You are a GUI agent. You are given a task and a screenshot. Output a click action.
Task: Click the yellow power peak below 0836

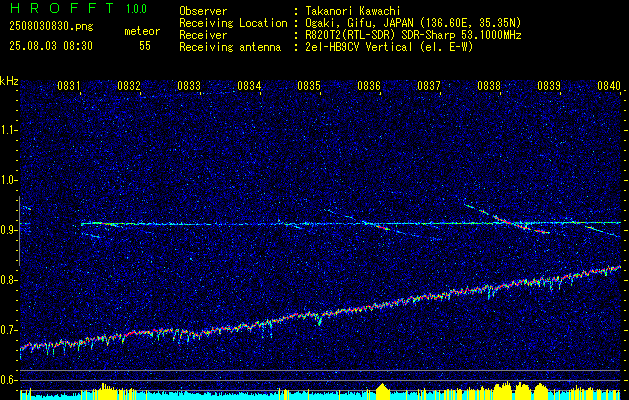coord(383,391)
